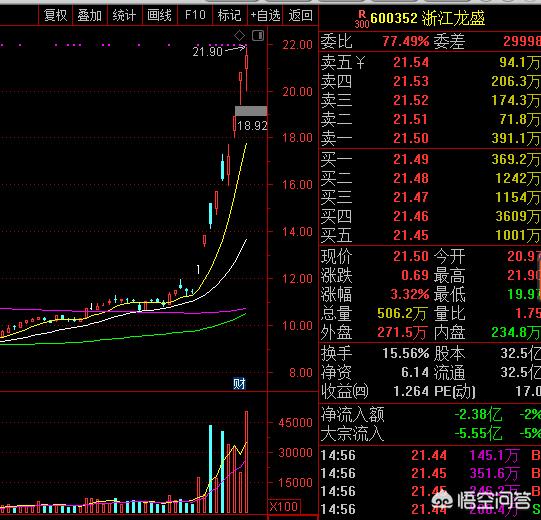
Task: Click 总量 value 506.2万
Action: (402, 313)
